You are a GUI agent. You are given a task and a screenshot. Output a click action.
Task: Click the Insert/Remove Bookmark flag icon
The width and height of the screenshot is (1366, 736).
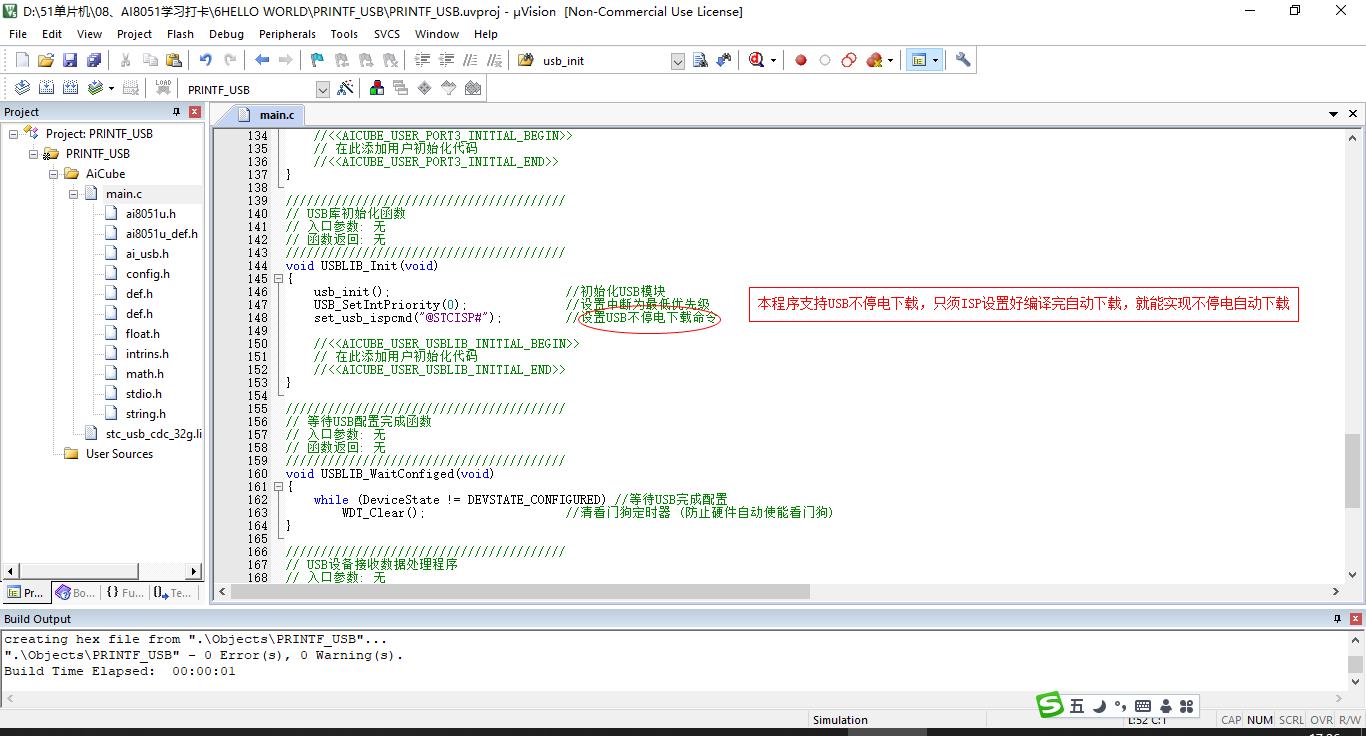coord(317,60)
